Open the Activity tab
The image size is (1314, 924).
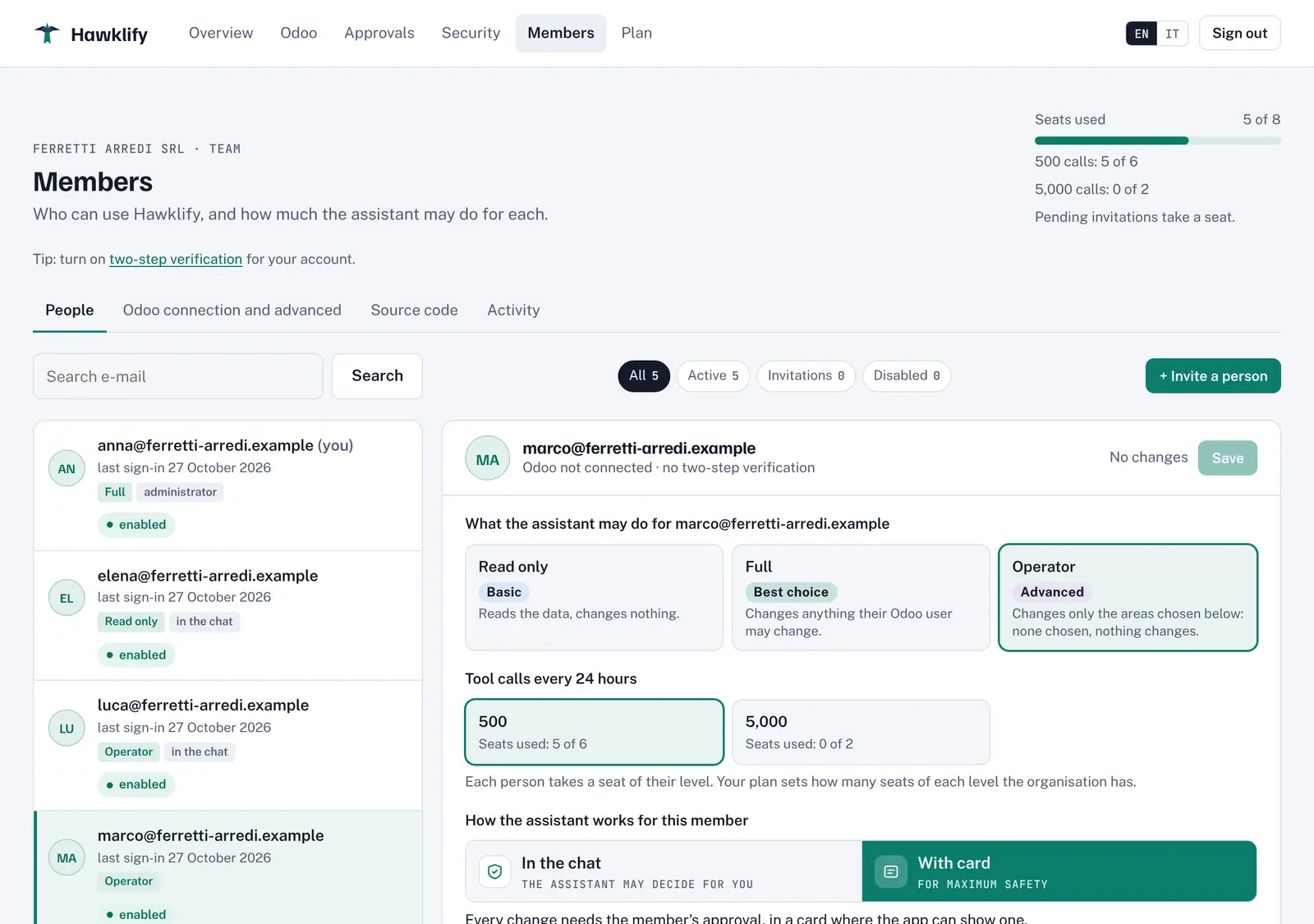pyautogui.click(x=513, y=310)
